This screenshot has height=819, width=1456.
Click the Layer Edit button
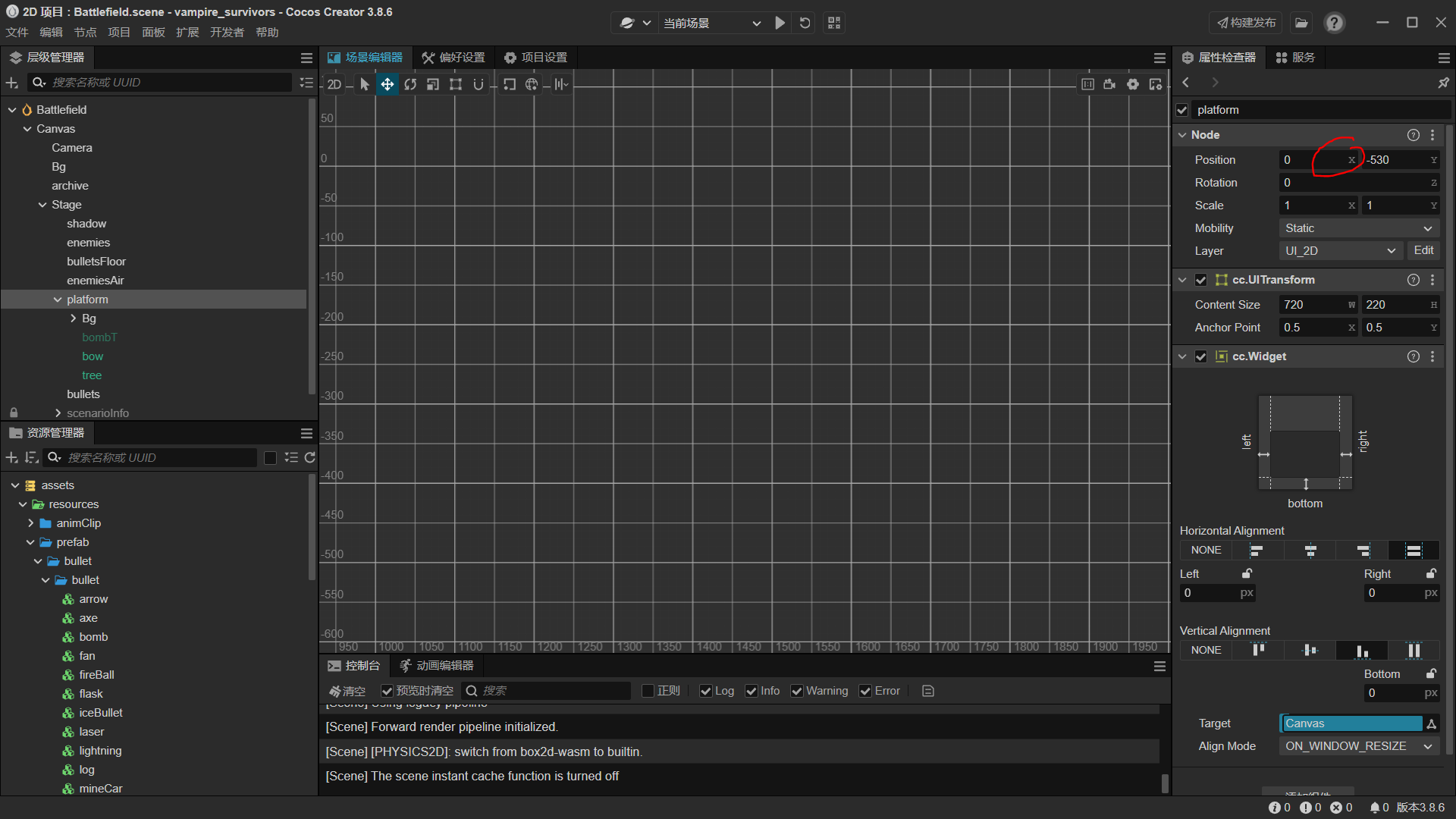pos(1423,250)
